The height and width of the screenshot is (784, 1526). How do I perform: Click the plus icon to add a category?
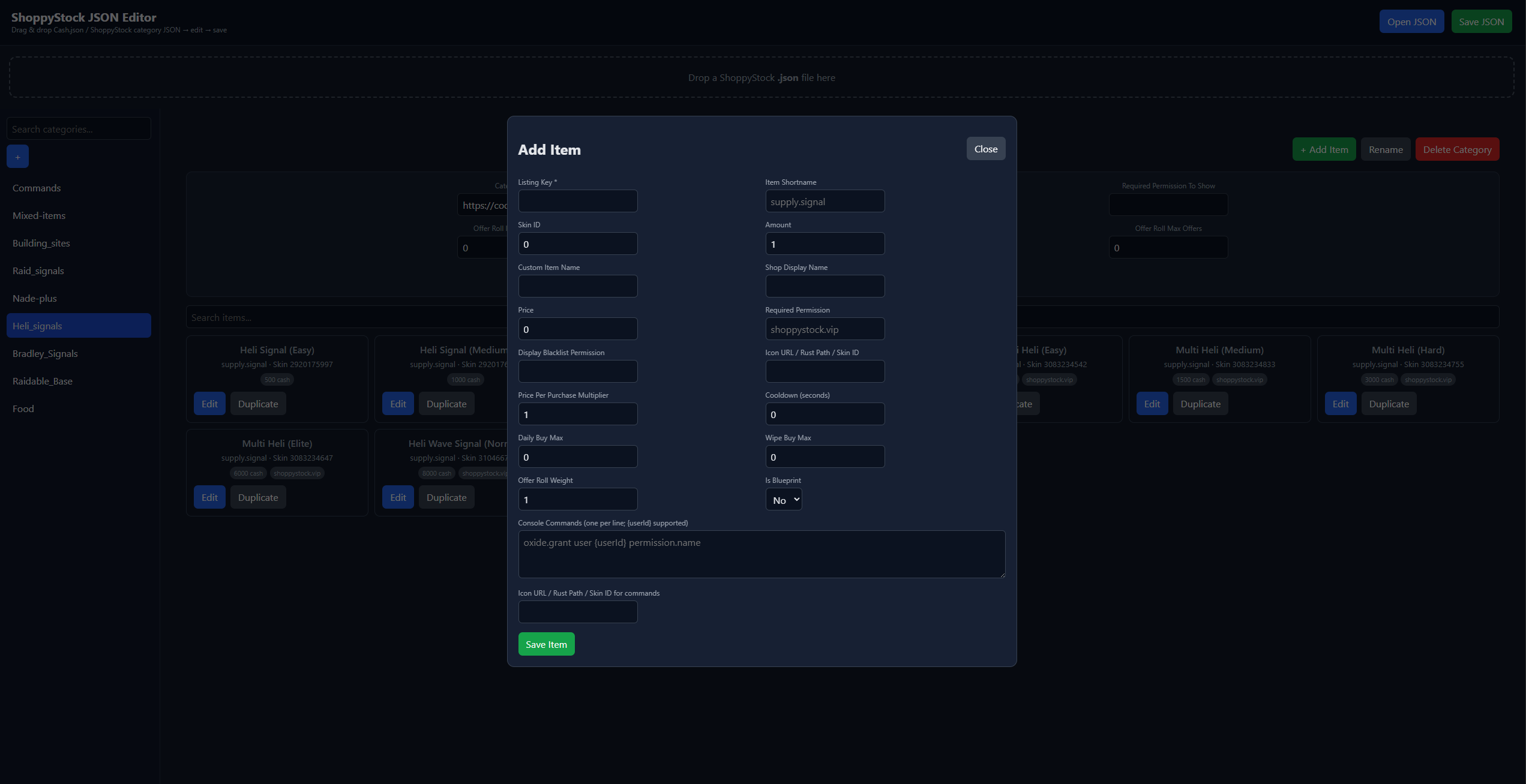coord(17,157)
